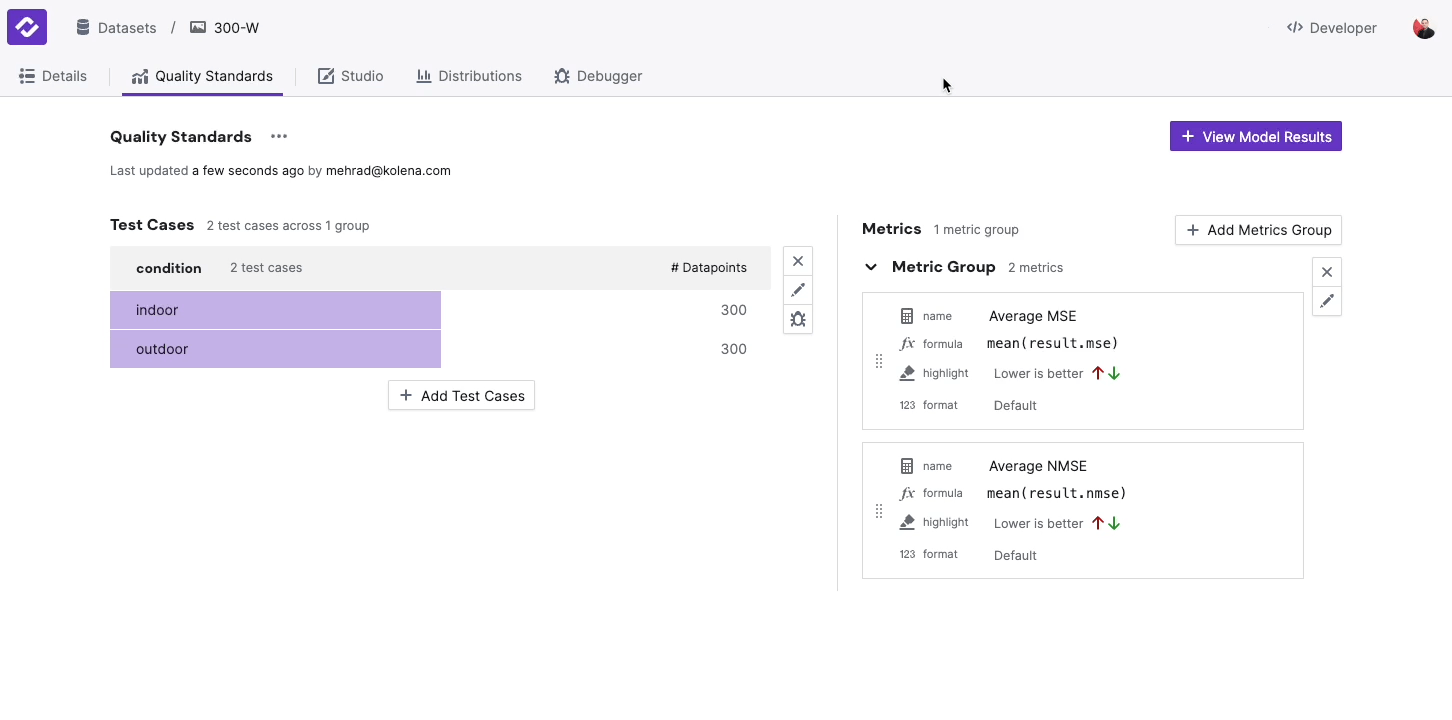The width and height of the screenshot is (1452, 720).
Task: Switch to the Distributions tab
Action: [x=469, y=76]
